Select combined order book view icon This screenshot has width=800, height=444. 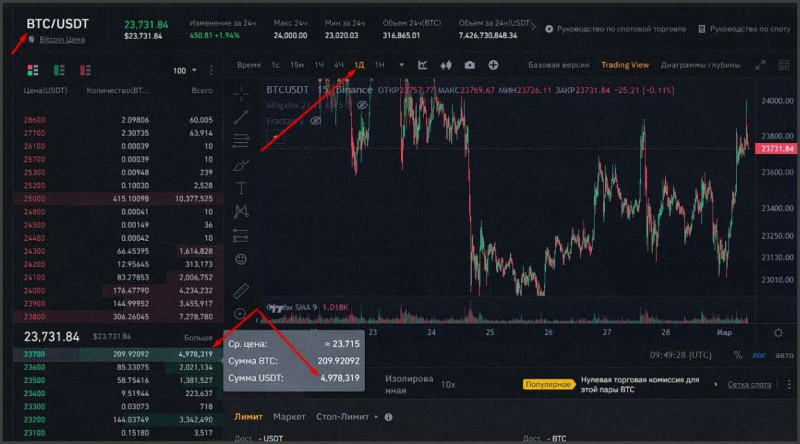(x=33, y=70)
